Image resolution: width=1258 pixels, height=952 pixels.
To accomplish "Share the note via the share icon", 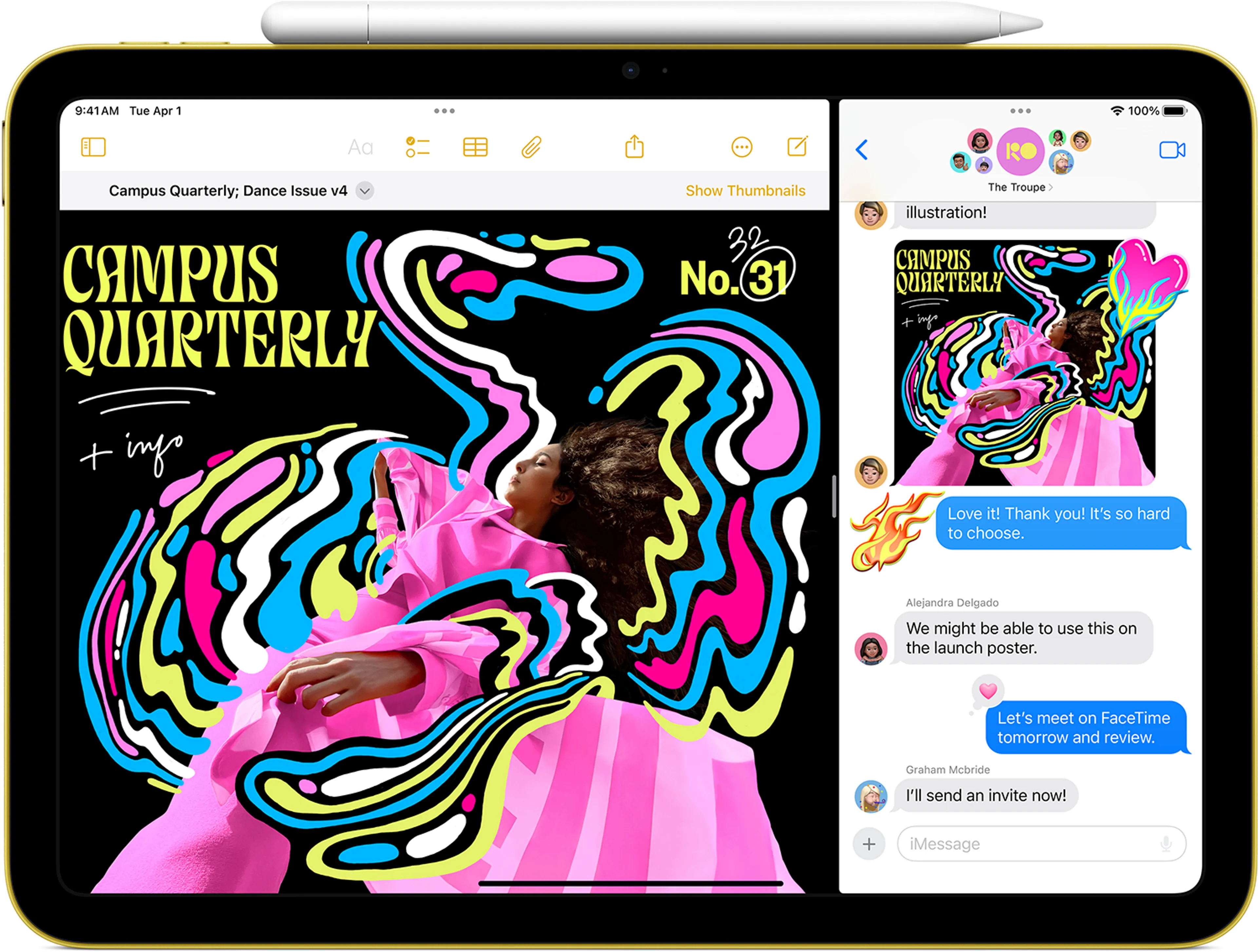I will coord(634,147).
